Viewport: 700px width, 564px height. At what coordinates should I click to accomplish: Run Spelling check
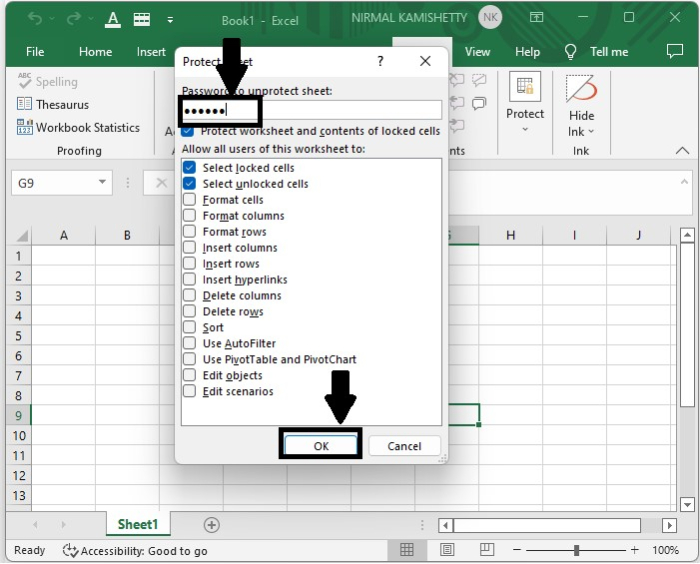point(47,81)
